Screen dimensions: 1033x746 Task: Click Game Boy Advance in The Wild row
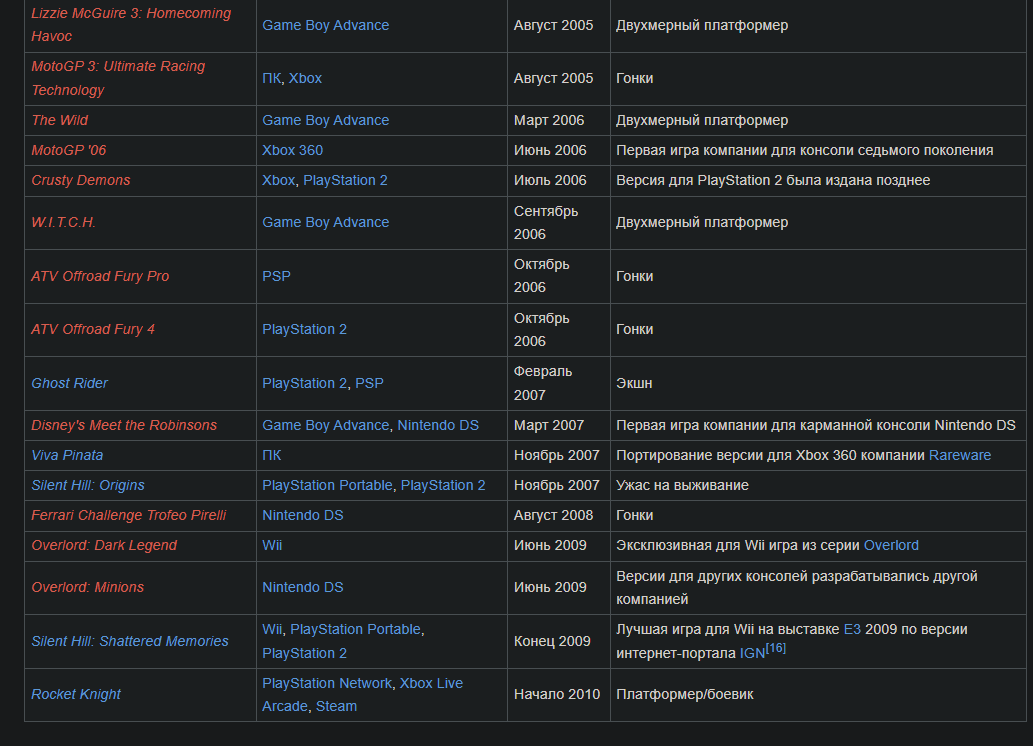coord(325,120)
